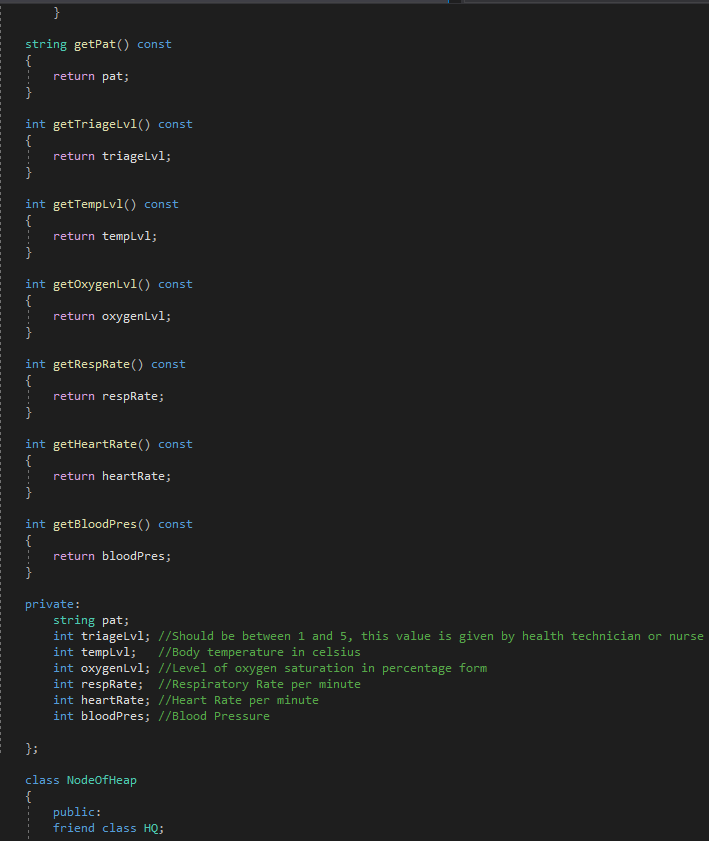Click 'int heartRate;' member declaration
This screenshot has height=841, width=709.
pos(101,700)
